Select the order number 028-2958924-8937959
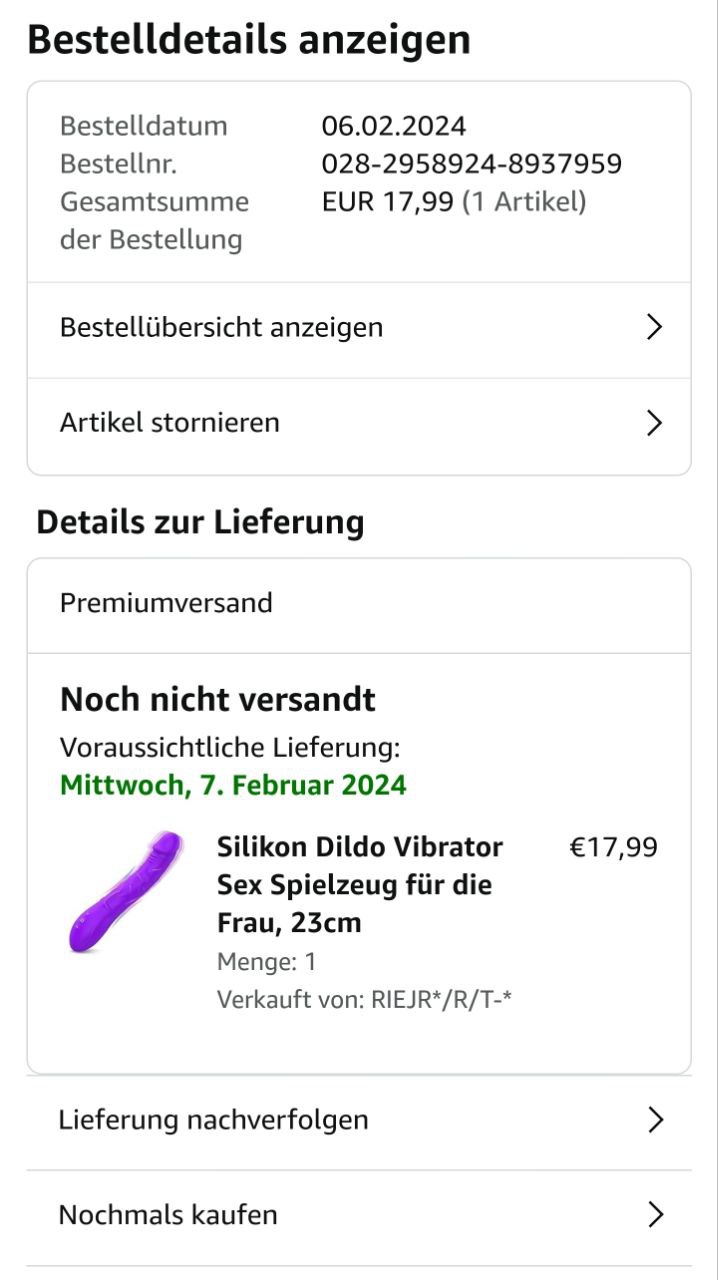This screenshot has width=718, height=1280. click(x=472, y=163)
